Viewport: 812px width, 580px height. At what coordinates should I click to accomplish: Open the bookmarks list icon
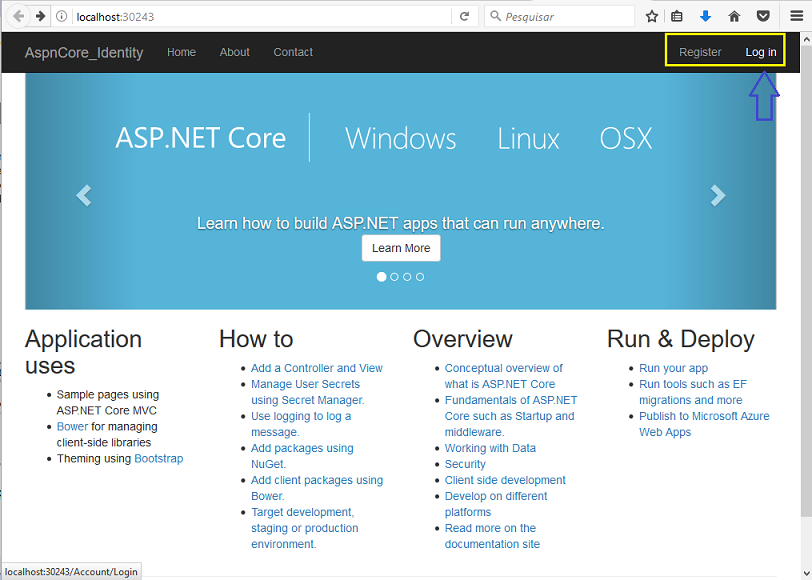tap(676, 17)
